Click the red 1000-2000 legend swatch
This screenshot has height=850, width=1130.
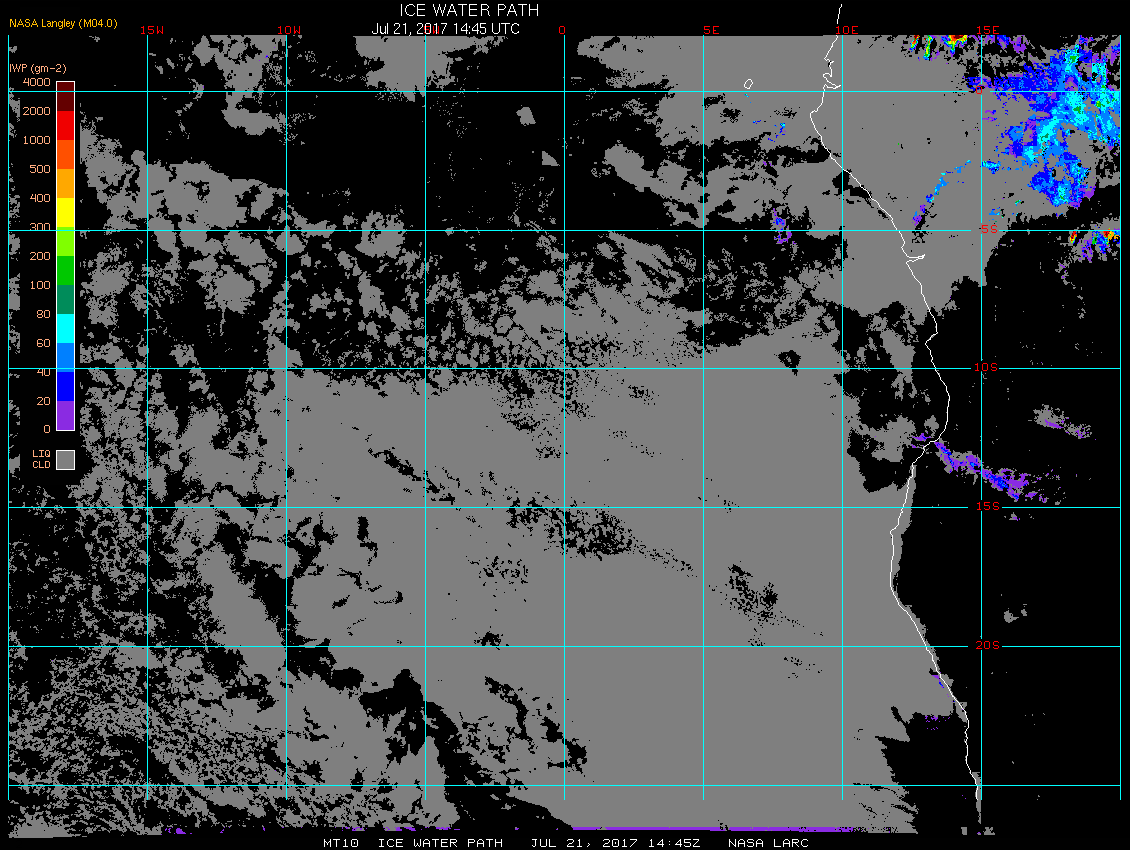click(66, 125)
